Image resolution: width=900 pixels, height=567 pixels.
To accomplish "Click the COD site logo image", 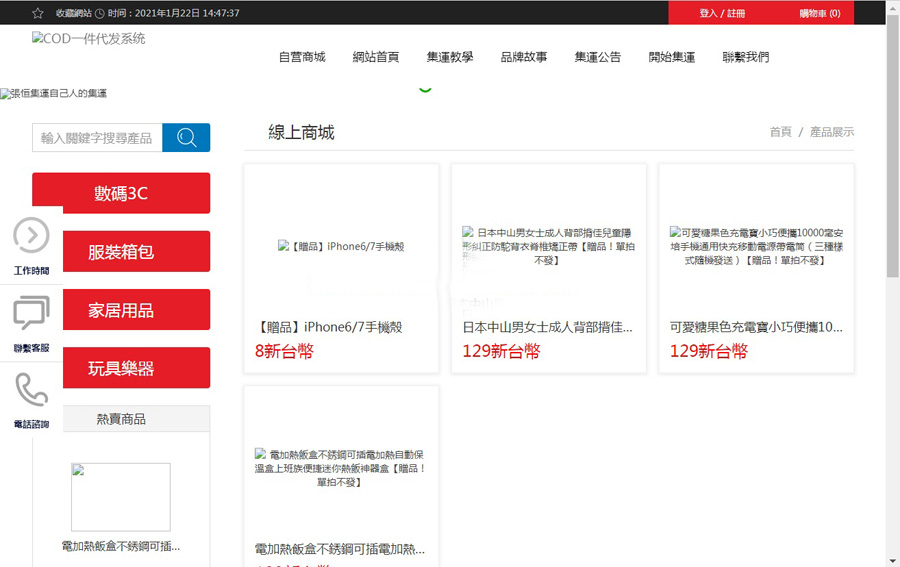I will (x=89, y=39).
